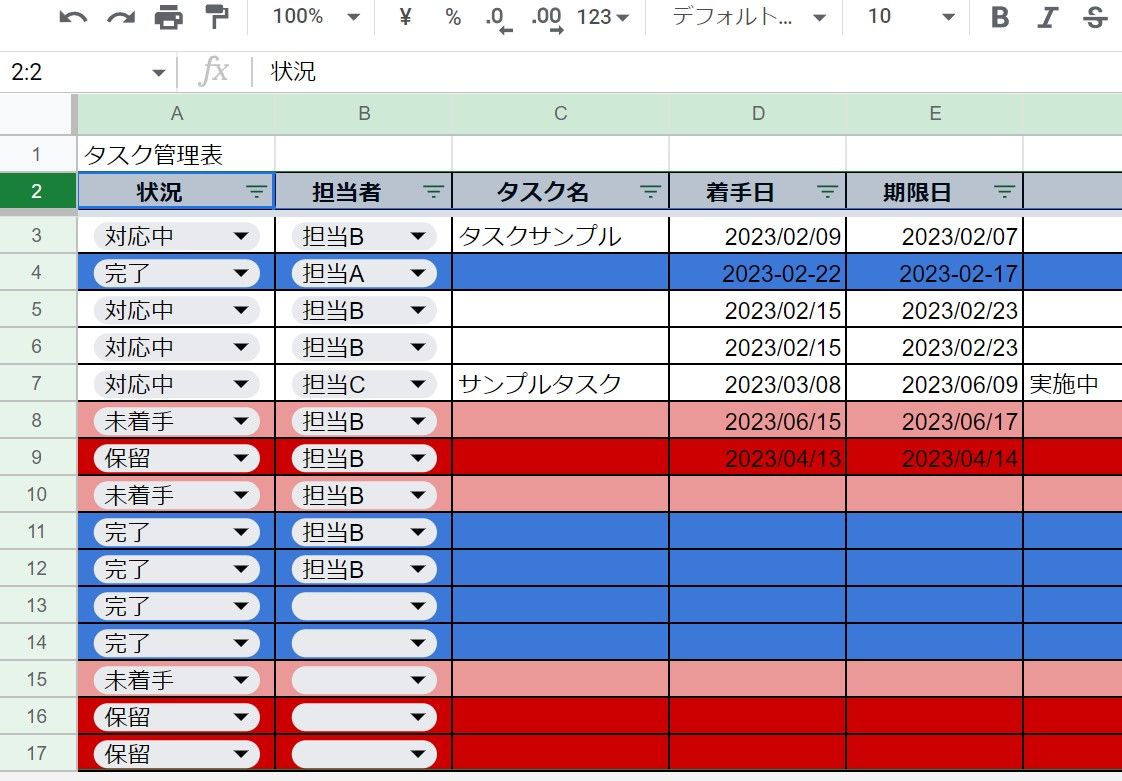Click the 期限日 header cell
Screen dimensions: 1122x781
pos(935,191)
